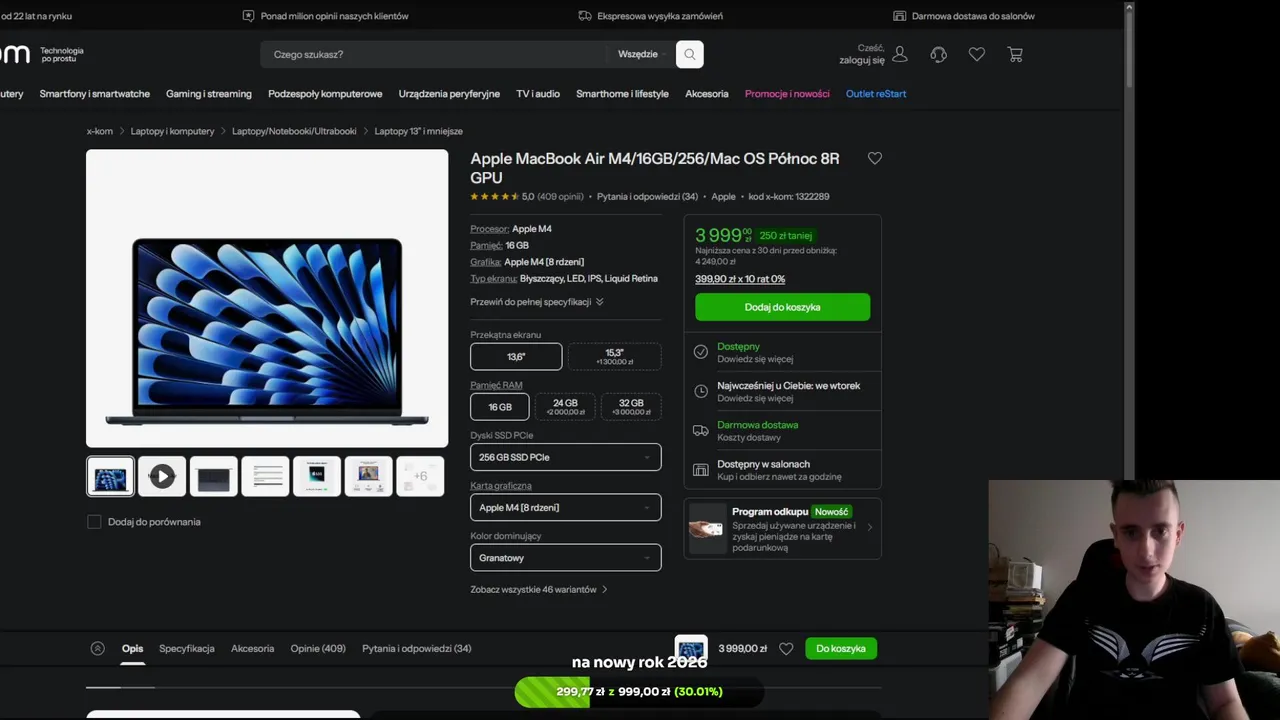Open the TV i audio menu
Image resolution: width=1280 pixels, height=720 pixels.
pyautogui.click(x=538, y=94)
